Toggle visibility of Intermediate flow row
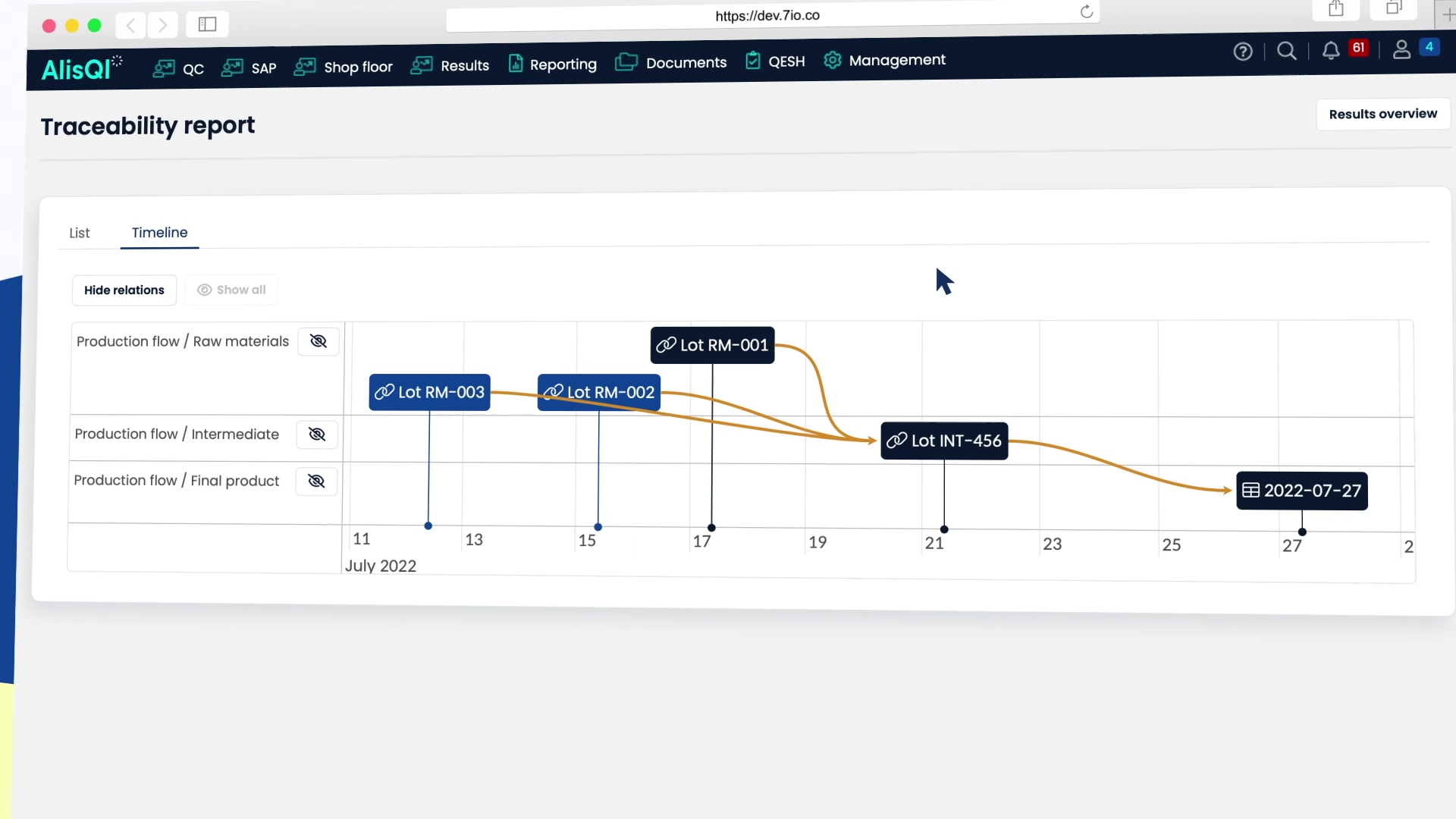Screen dimensions: 1456x819 pyautogui.click(x=316, y=435)
